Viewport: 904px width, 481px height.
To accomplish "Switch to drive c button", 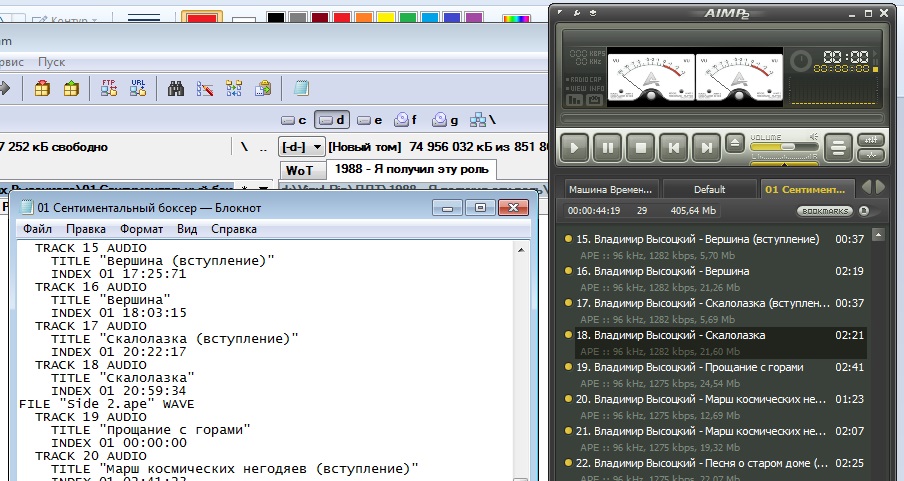I will 293,120.
